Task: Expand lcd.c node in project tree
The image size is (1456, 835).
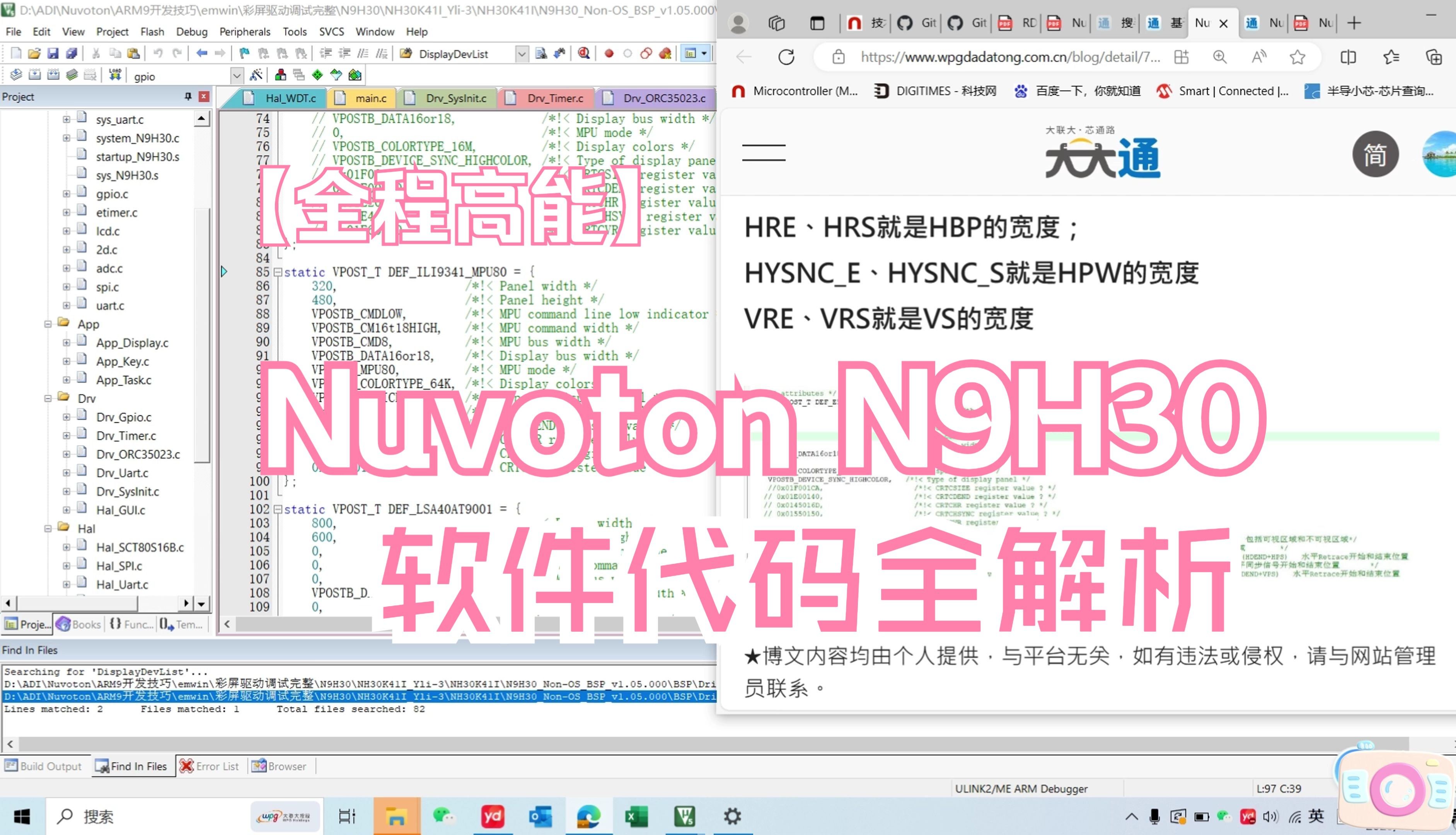Action: [66, 231]
